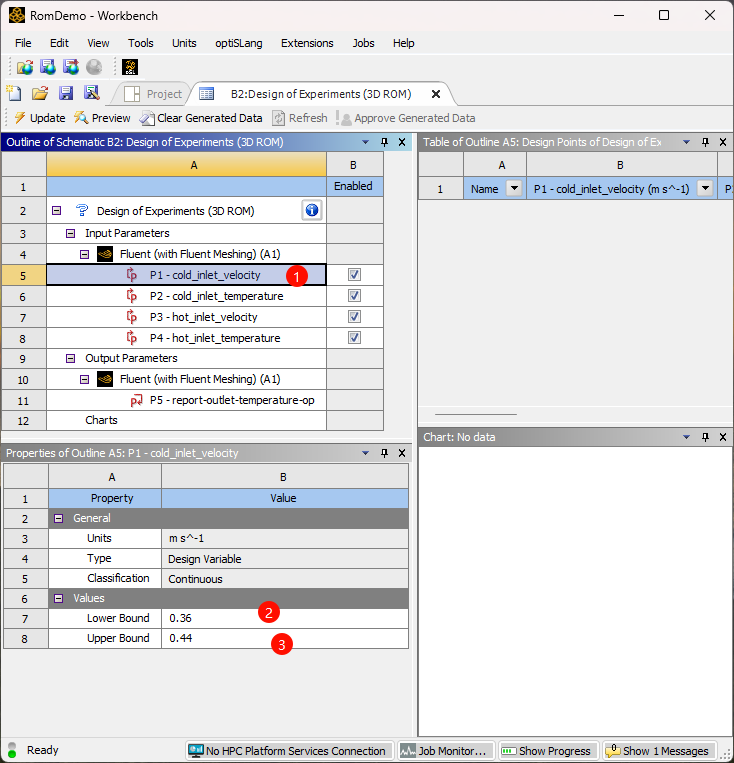Click the optiSLang toolbar icon
This screenshot has height=763, width=734.
[130, 67]
